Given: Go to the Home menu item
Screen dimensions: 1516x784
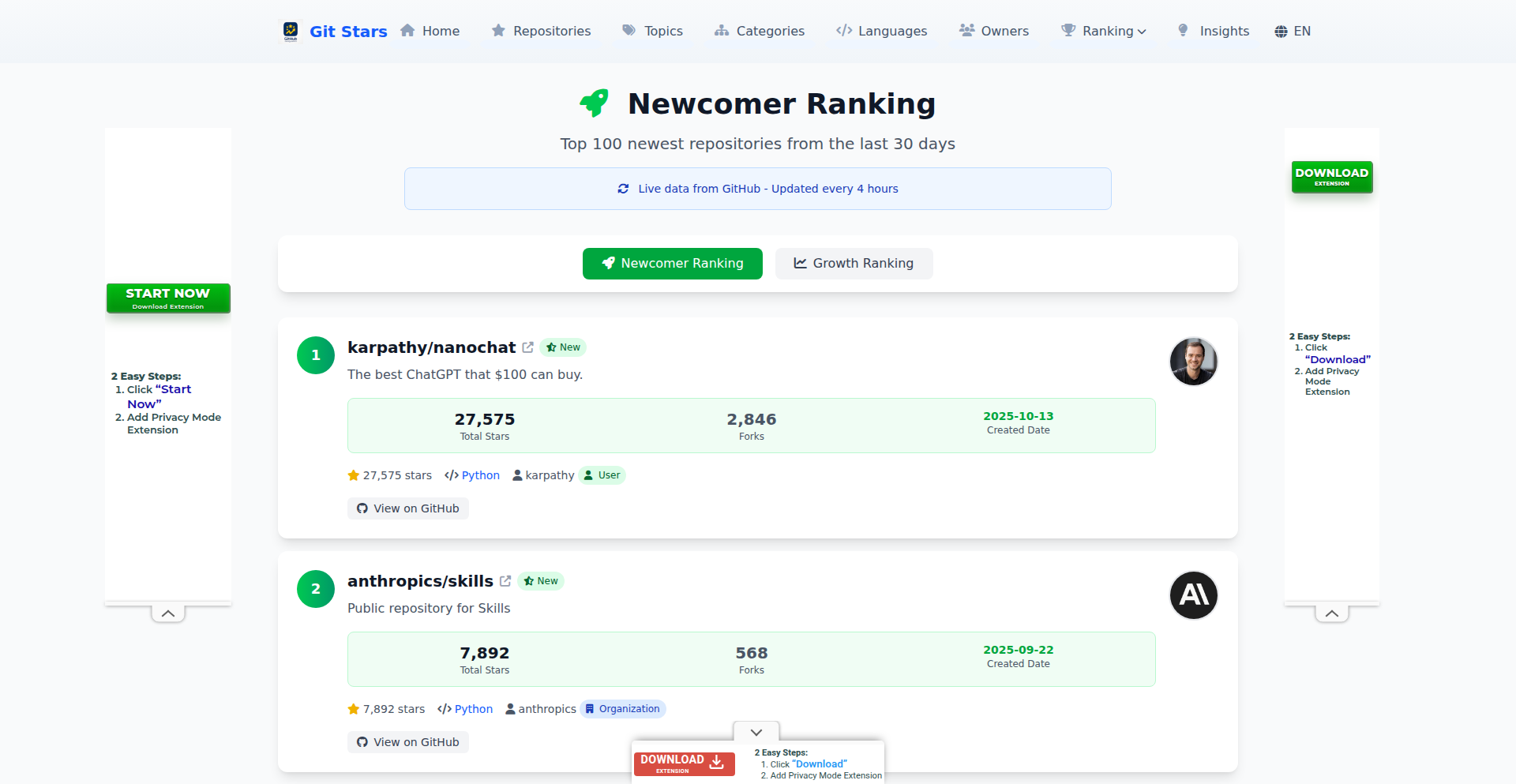Looking at the screenshot, I should (430, 31).
